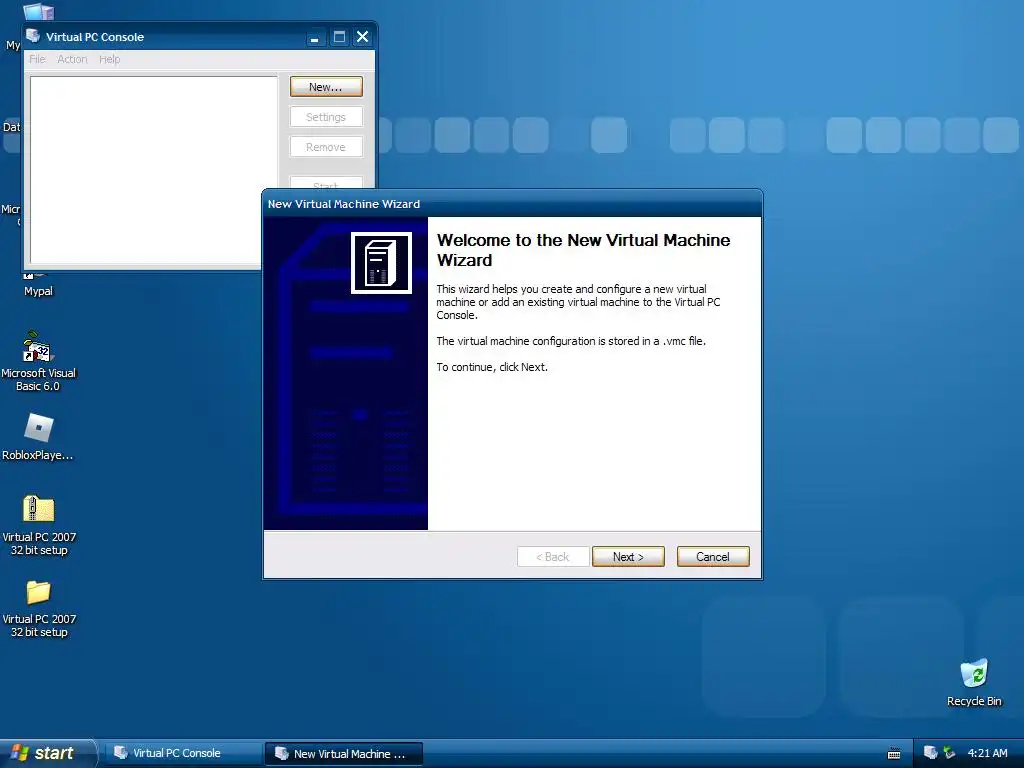1024x768 pixels.
Task: Click New... in Virtual PC Console
Action: pos(326,87)
